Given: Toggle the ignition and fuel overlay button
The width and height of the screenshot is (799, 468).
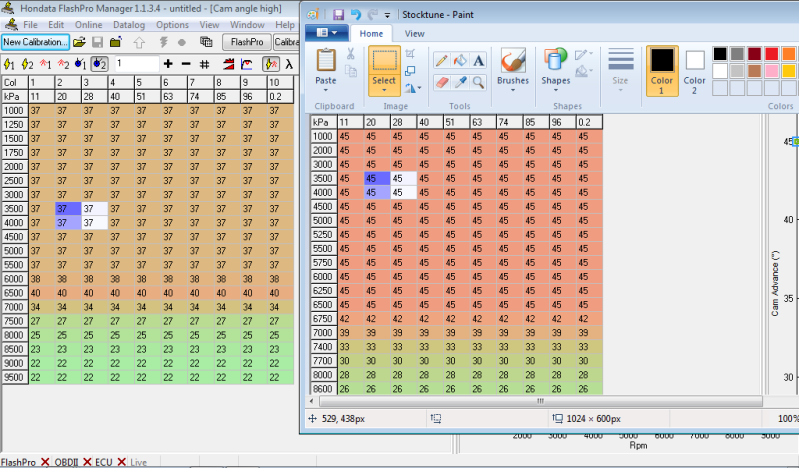Looking at the screenshot, I should pyautogui.click(x=270, y=64).
